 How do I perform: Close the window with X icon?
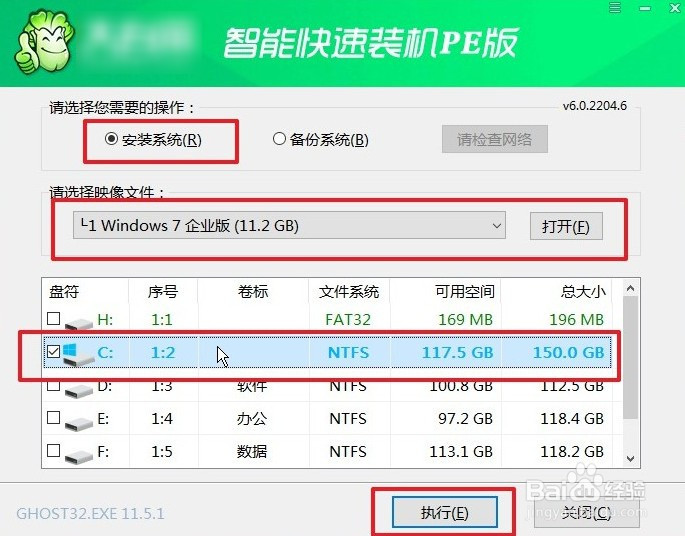pyautogui.click(x=675, y=8)
